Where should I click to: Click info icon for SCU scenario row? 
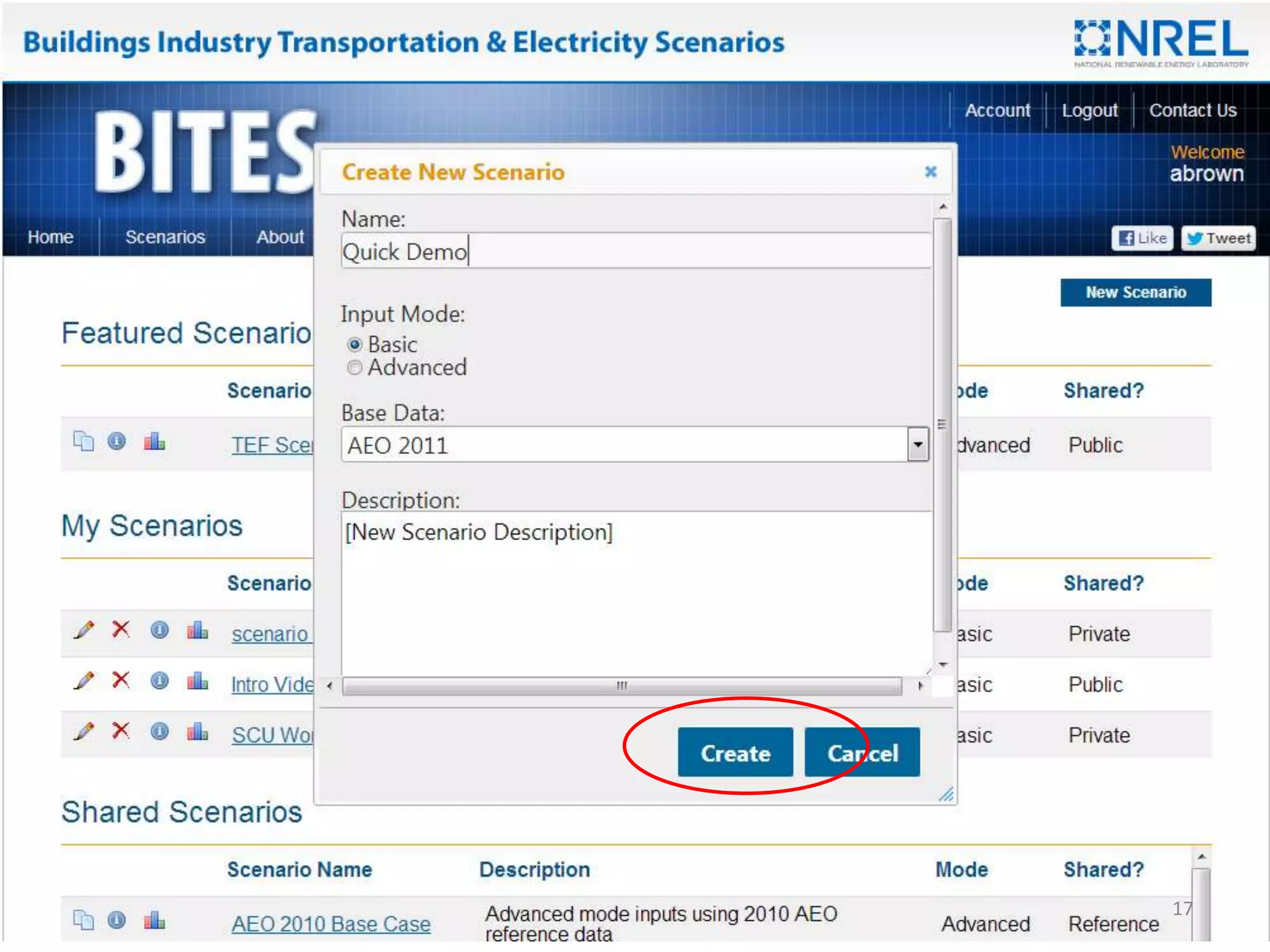pyautogui.click(x=159, y=732)
